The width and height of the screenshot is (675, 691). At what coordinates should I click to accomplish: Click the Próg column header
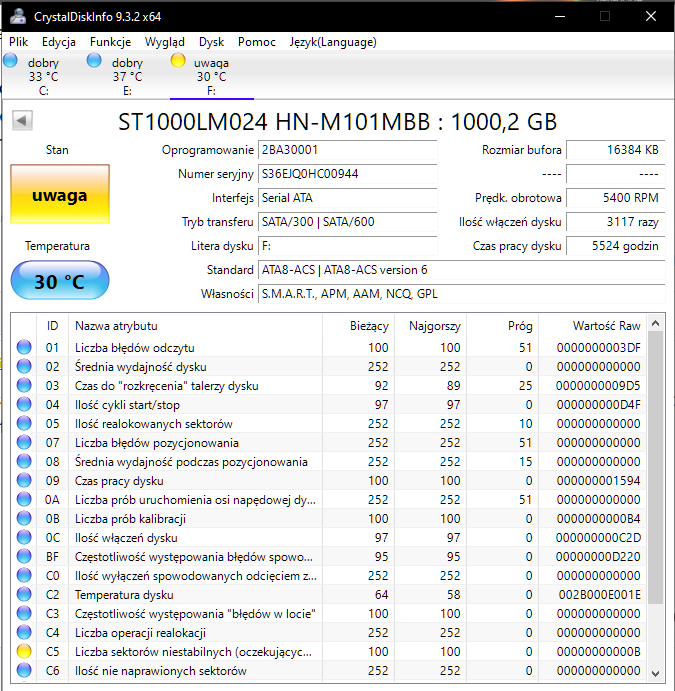point(502,326)
